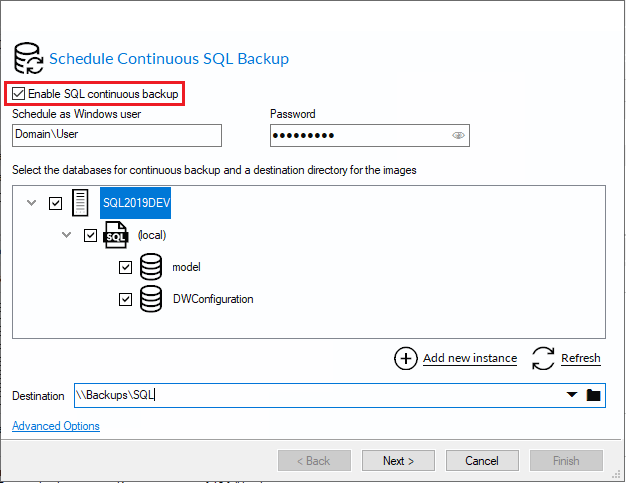The width and height of the screenshot is (626, 483).
Task: Click the Schedule Continuous SQL Backup header icon
Action: pyautogui.click(x=27, y=58)
